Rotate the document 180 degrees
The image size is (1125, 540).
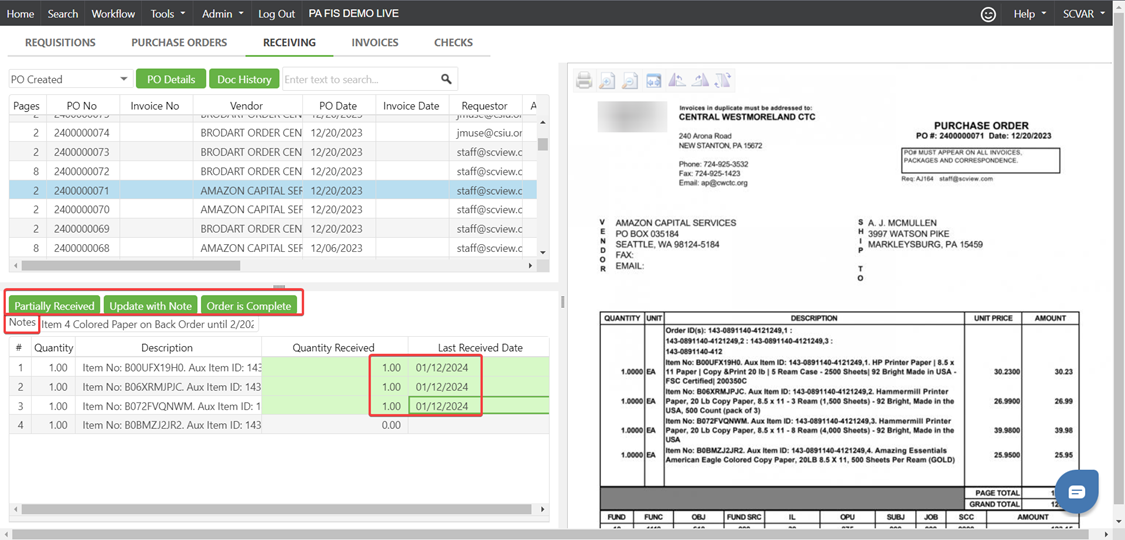coord(723,81)
